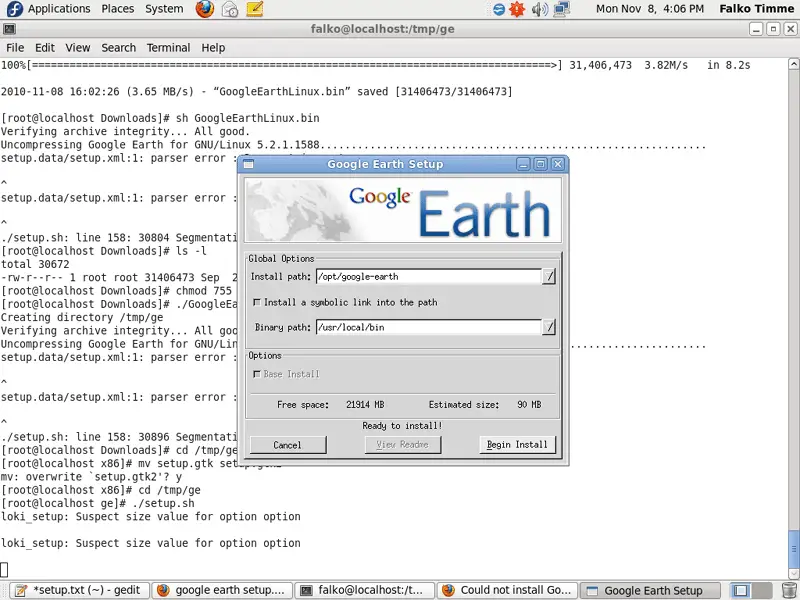
Task: Click the clock showing Mon Nov 8, 4:06 PM
Action: (649, 9)
